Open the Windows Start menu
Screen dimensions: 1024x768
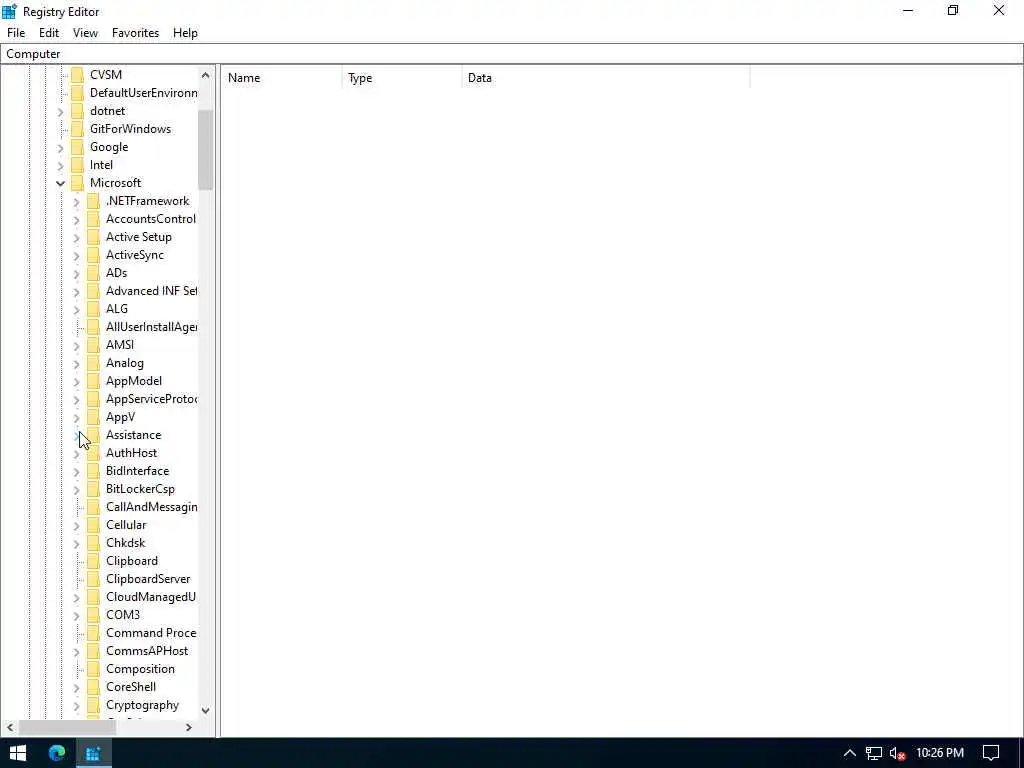point(18,753)
